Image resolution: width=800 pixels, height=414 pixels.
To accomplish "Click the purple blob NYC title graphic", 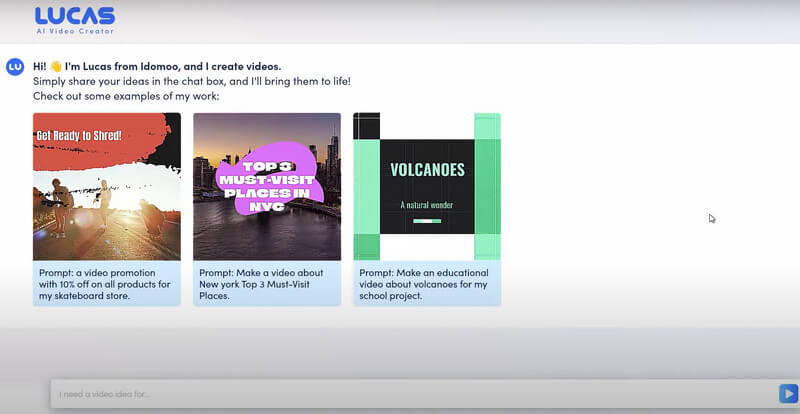I will click(268, 180).
